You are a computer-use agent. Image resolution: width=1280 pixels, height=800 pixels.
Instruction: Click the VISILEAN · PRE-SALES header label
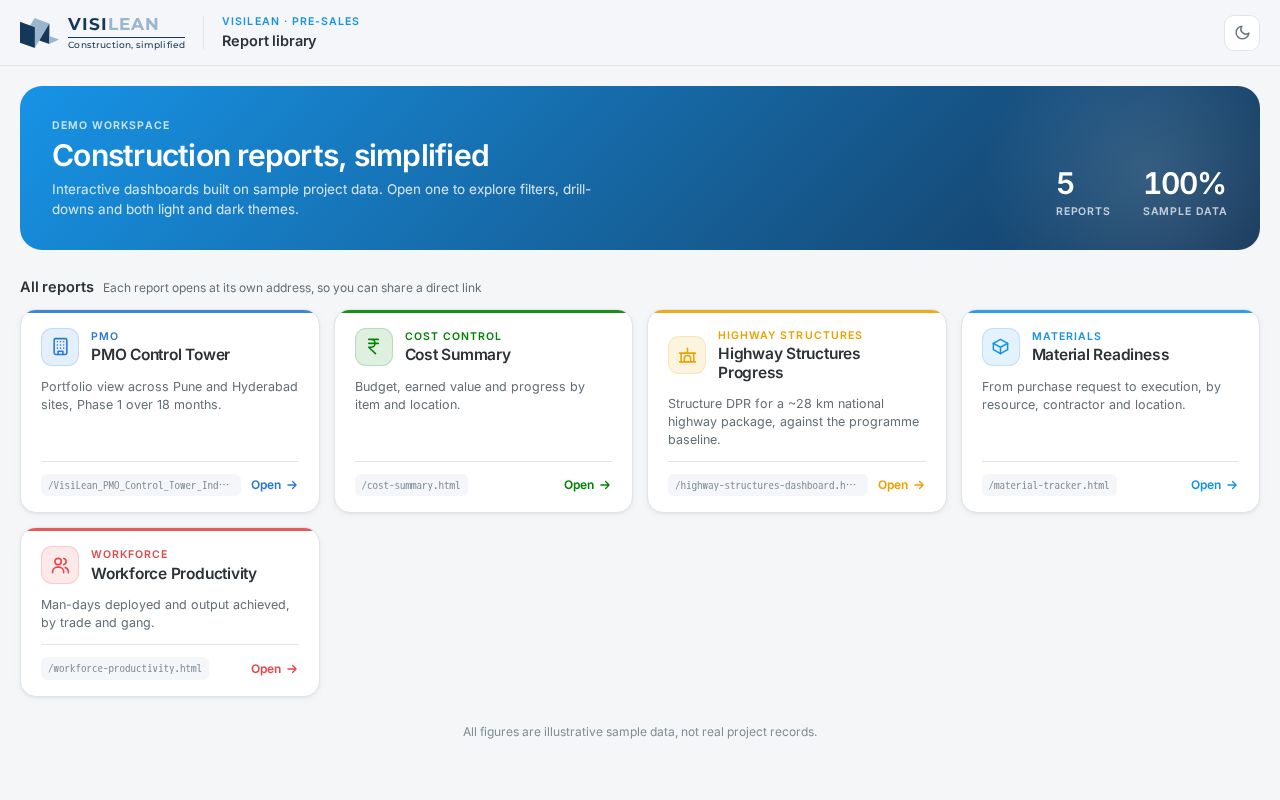[x=291, y=21]
